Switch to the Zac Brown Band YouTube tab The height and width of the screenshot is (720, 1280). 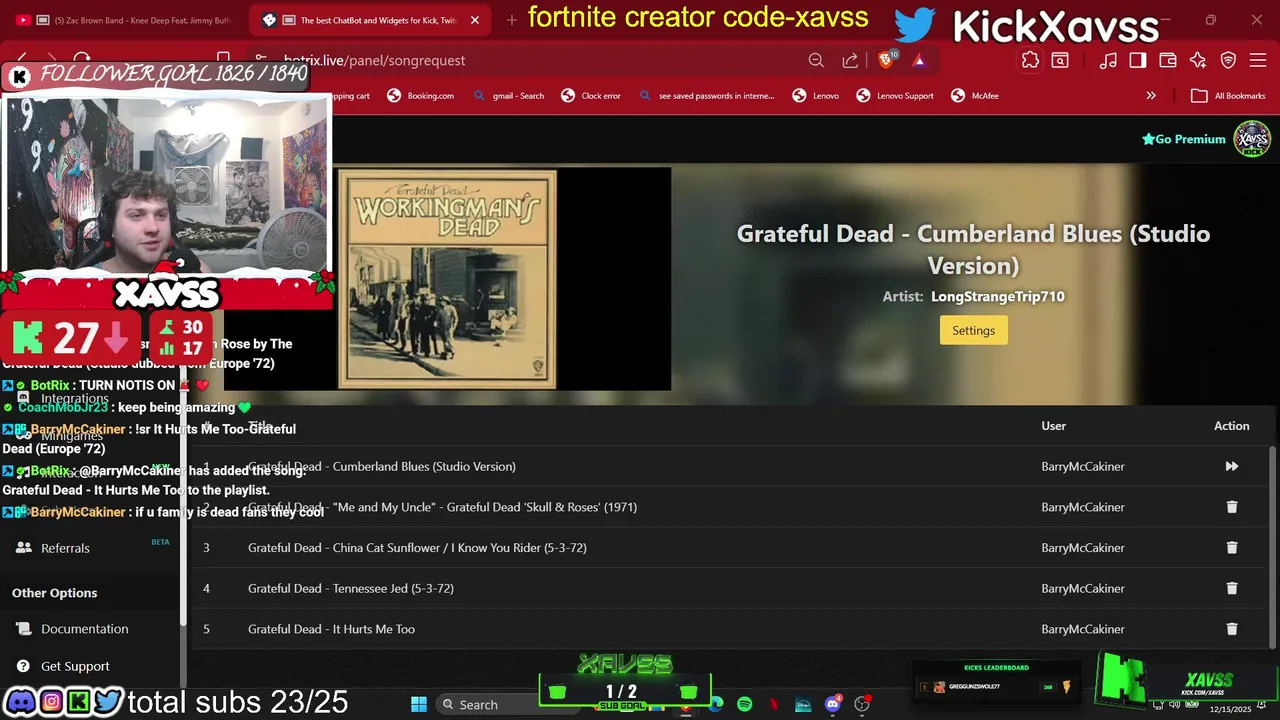(x=125, y=20)
